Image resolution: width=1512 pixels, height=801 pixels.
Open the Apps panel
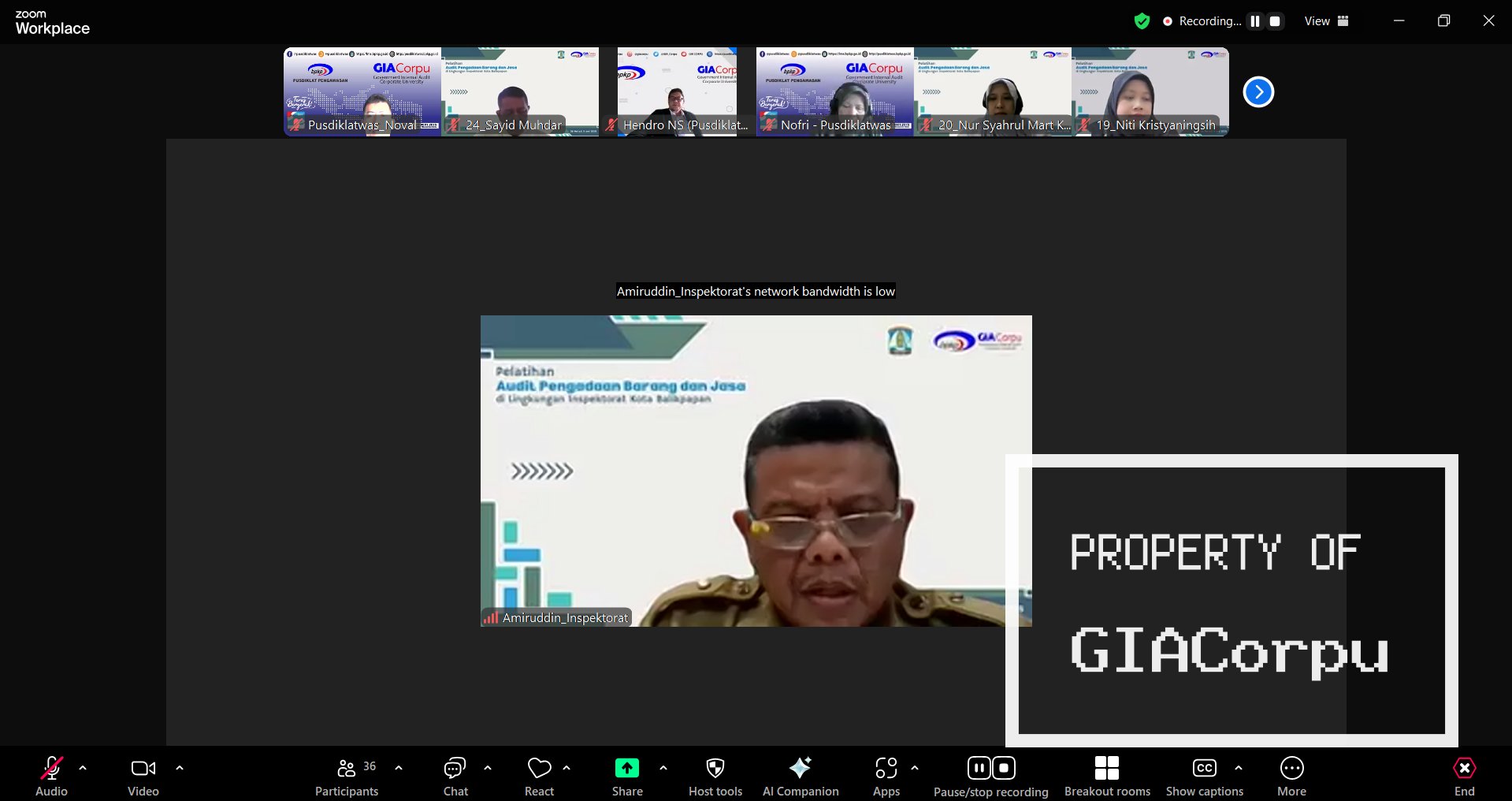[x=886, y=777]
